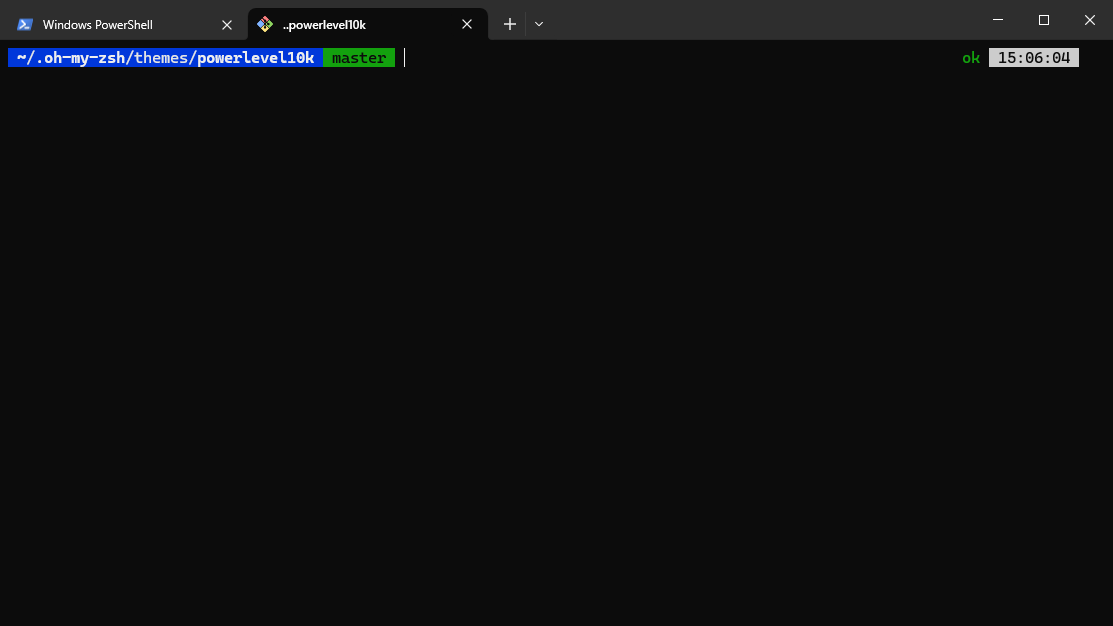Click the green ok exit-status indicator
The width and height of the screenshot is (1113, 626).
pyautogui.click(x=970, y=57)
